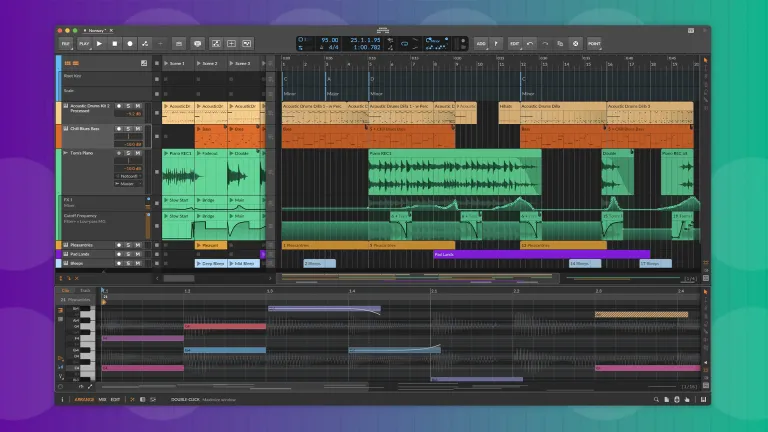This screenshot has height=432, width=768.
Task: Click the search magnifier icon in footer
Action: [x=656, y=400]
